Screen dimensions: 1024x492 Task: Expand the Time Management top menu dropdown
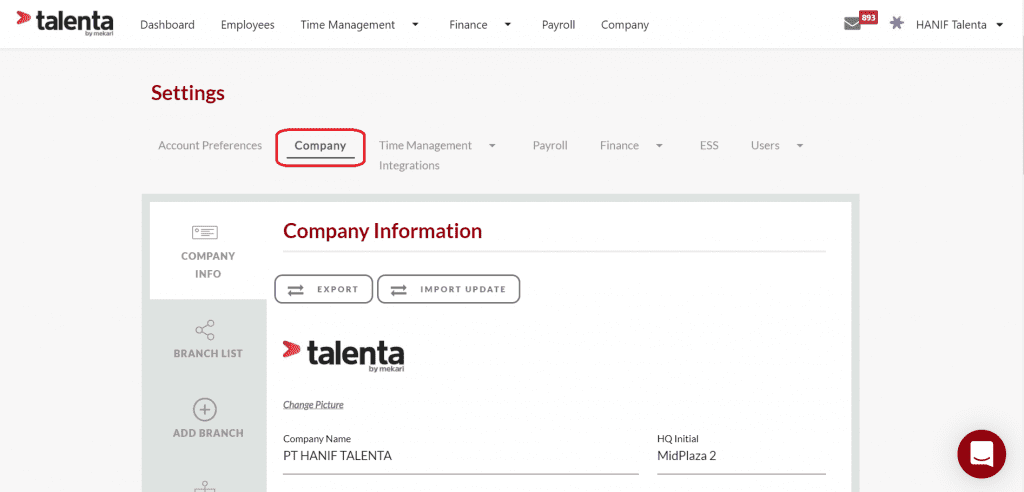(x=415, y=25)
